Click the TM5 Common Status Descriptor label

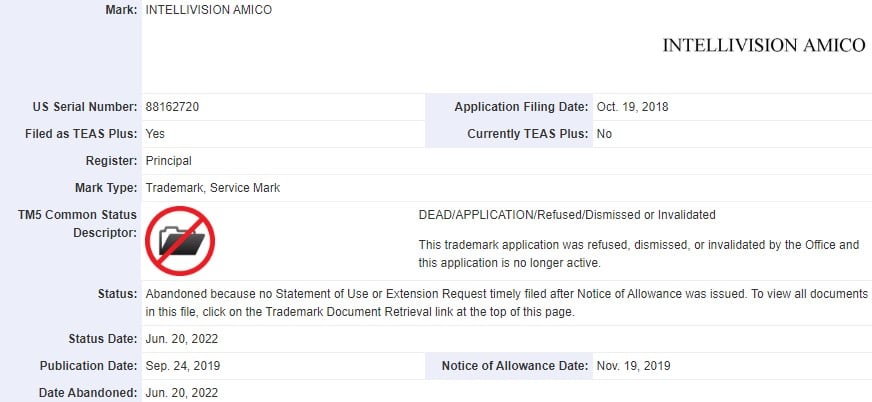coord(77,224)
